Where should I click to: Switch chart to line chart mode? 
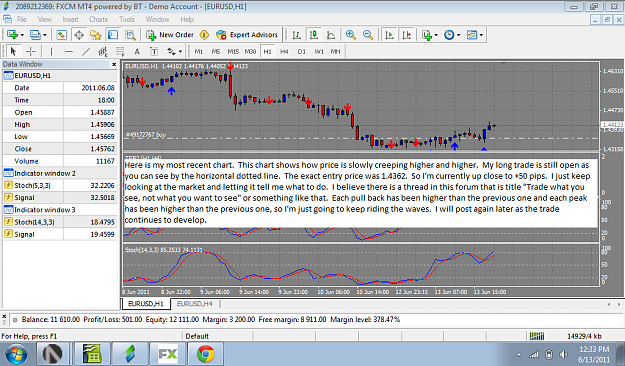pyautogui.click(x=331, y=35)
